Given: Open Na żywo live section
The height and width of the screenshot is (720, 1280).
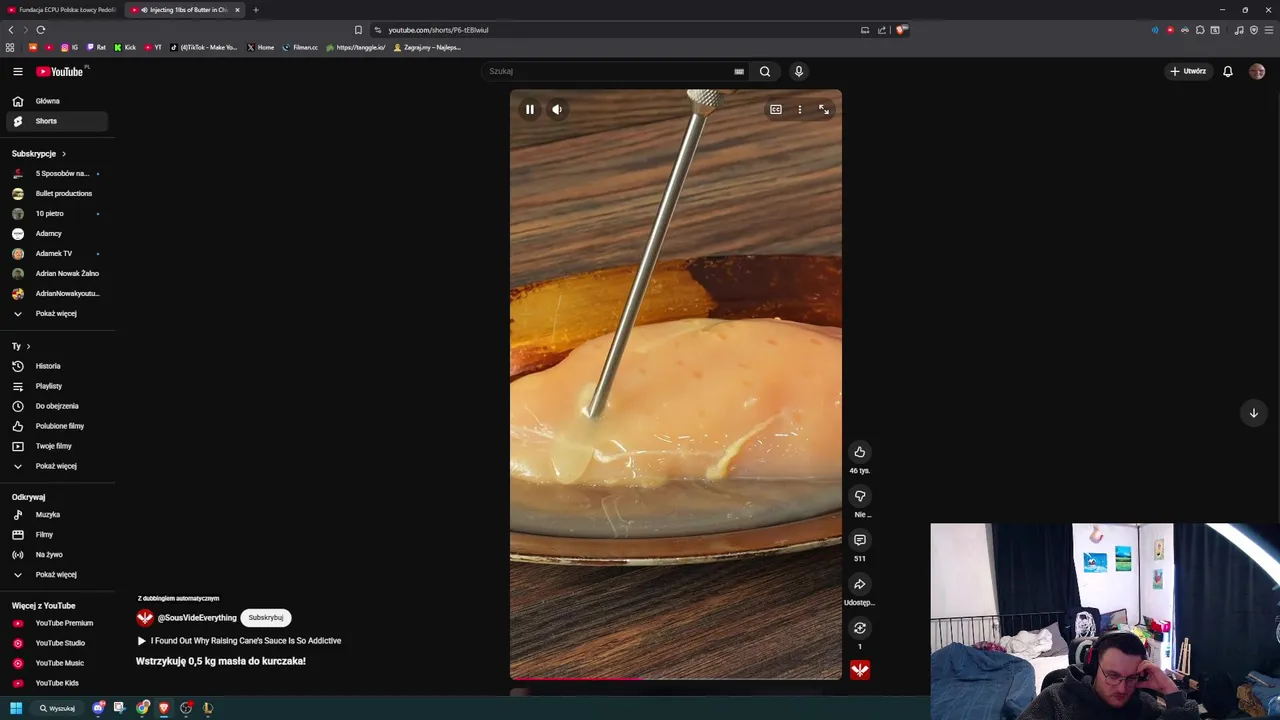Looking at the screenshot, I should (x=57, y=555).
